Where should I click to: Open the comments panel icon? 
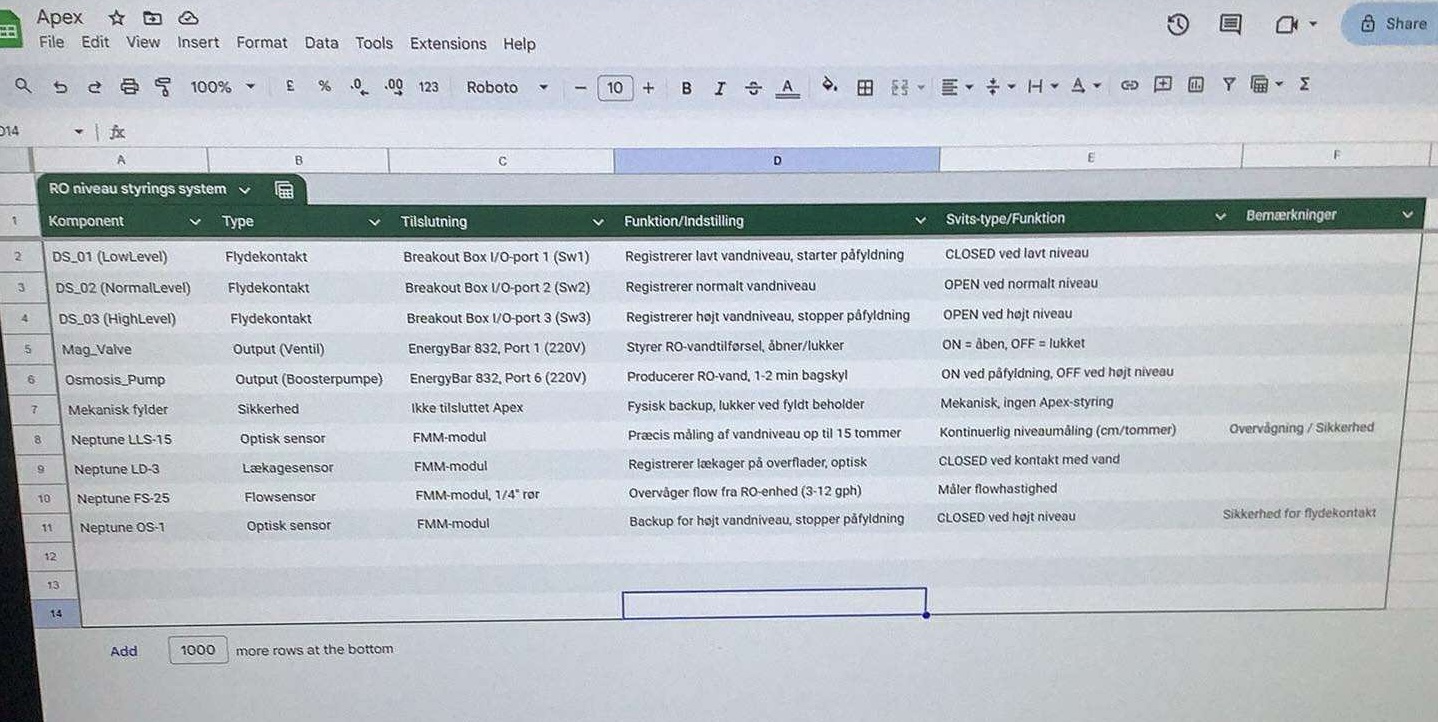point(1230,25)
